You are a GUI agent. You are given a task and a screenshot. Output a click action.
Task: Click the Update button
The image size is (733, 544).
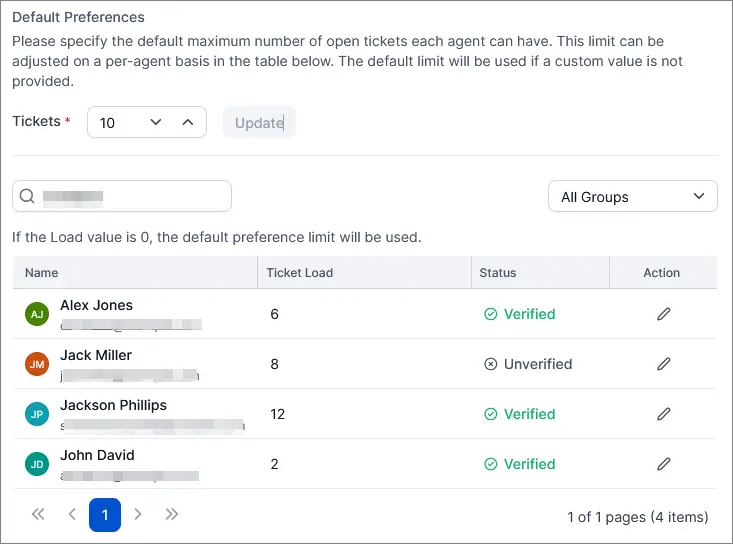coord(259,122)
